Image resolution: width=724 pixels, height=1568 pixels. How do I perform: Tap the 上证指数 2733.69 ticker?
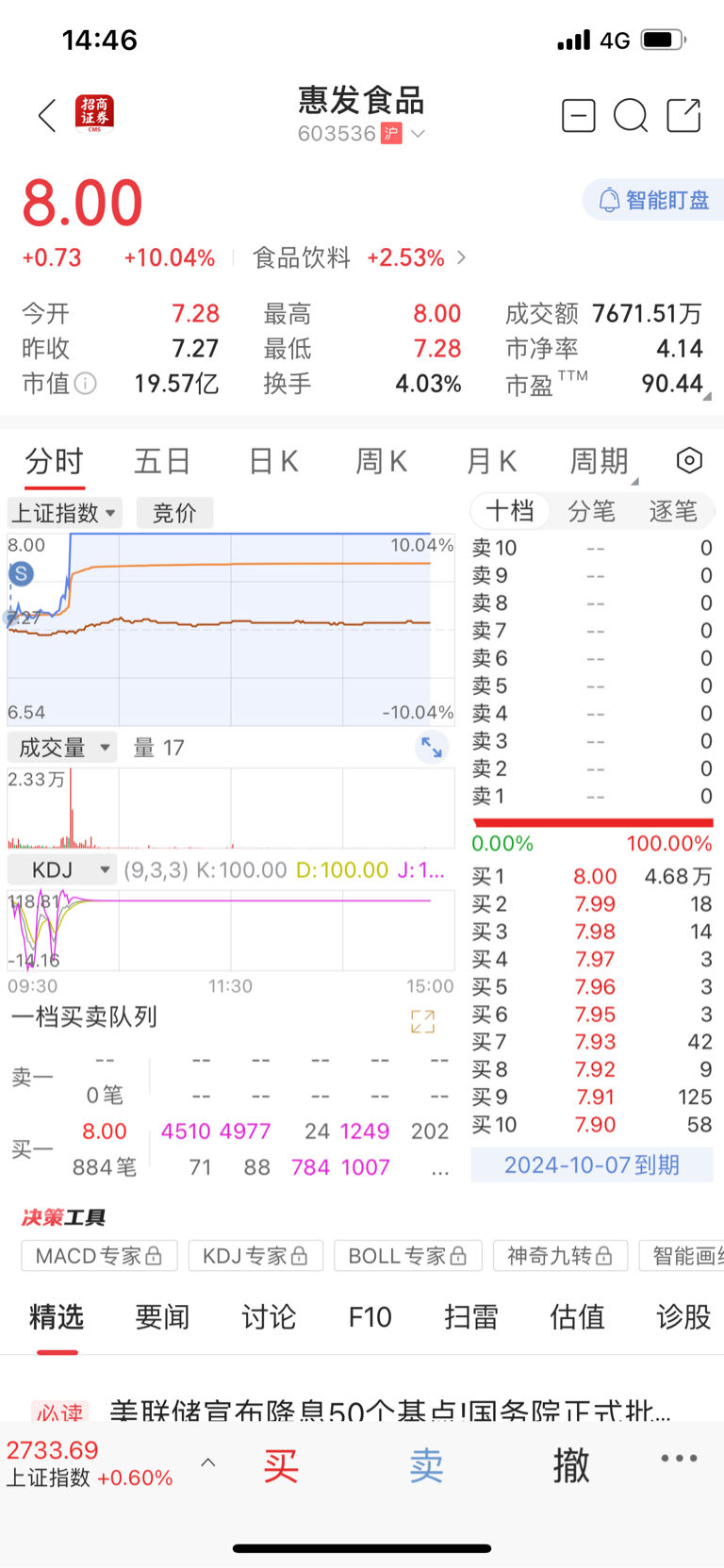click(x=90, y=1463)
